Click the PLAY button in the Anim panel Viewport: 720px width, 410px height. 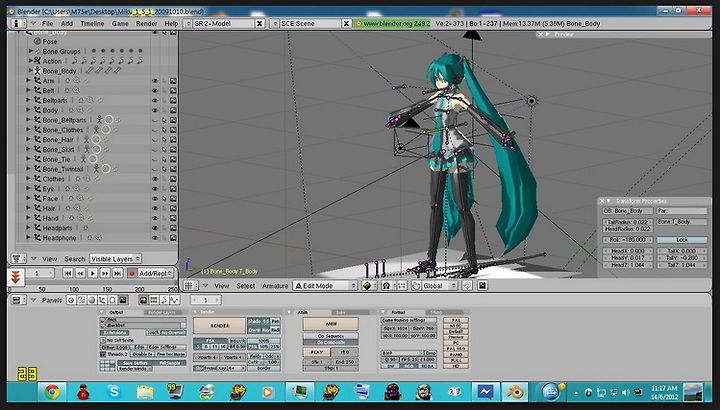point(317,352)
